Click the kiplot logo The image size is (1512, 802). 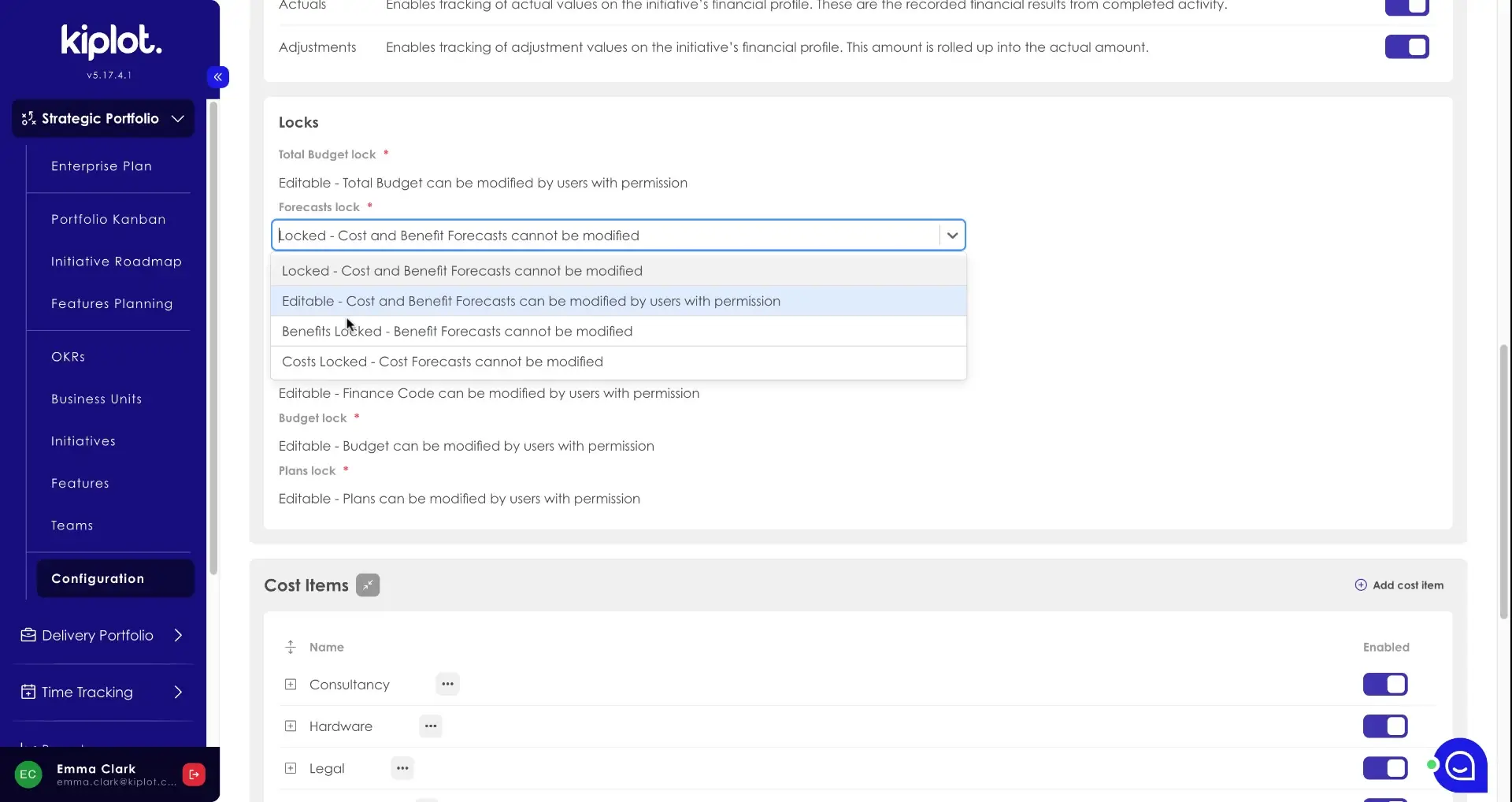coord(111,41)
